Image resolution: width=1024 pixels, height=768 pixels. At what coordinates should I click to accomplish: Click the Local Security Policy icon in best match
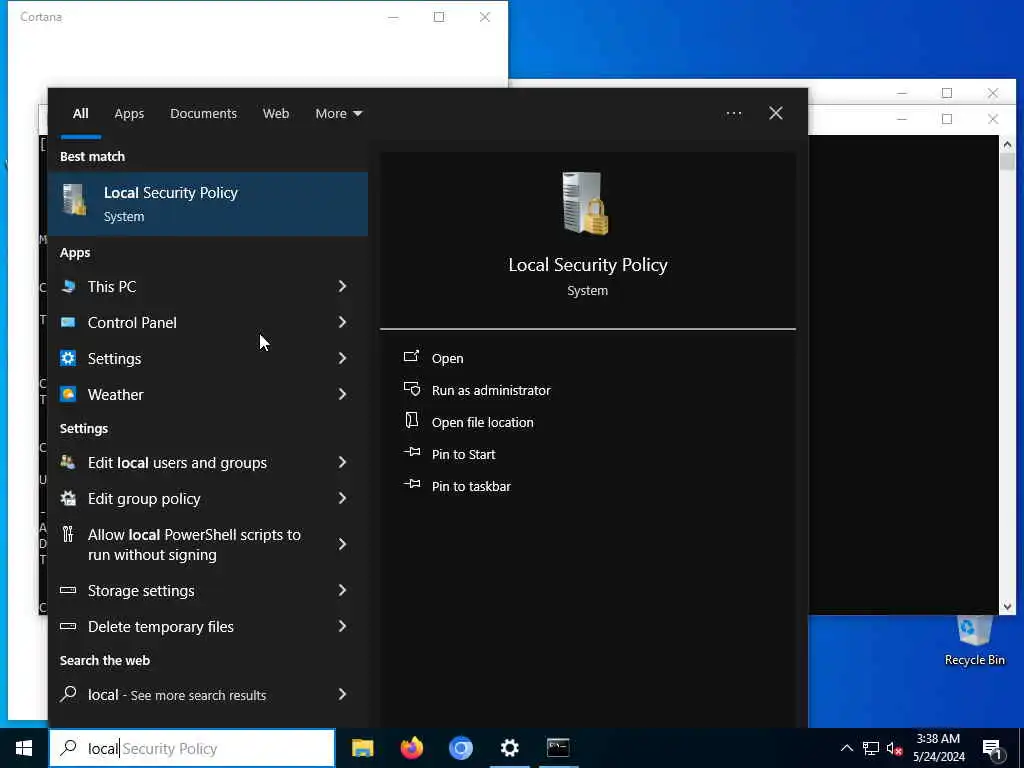[x=74, y=200]
